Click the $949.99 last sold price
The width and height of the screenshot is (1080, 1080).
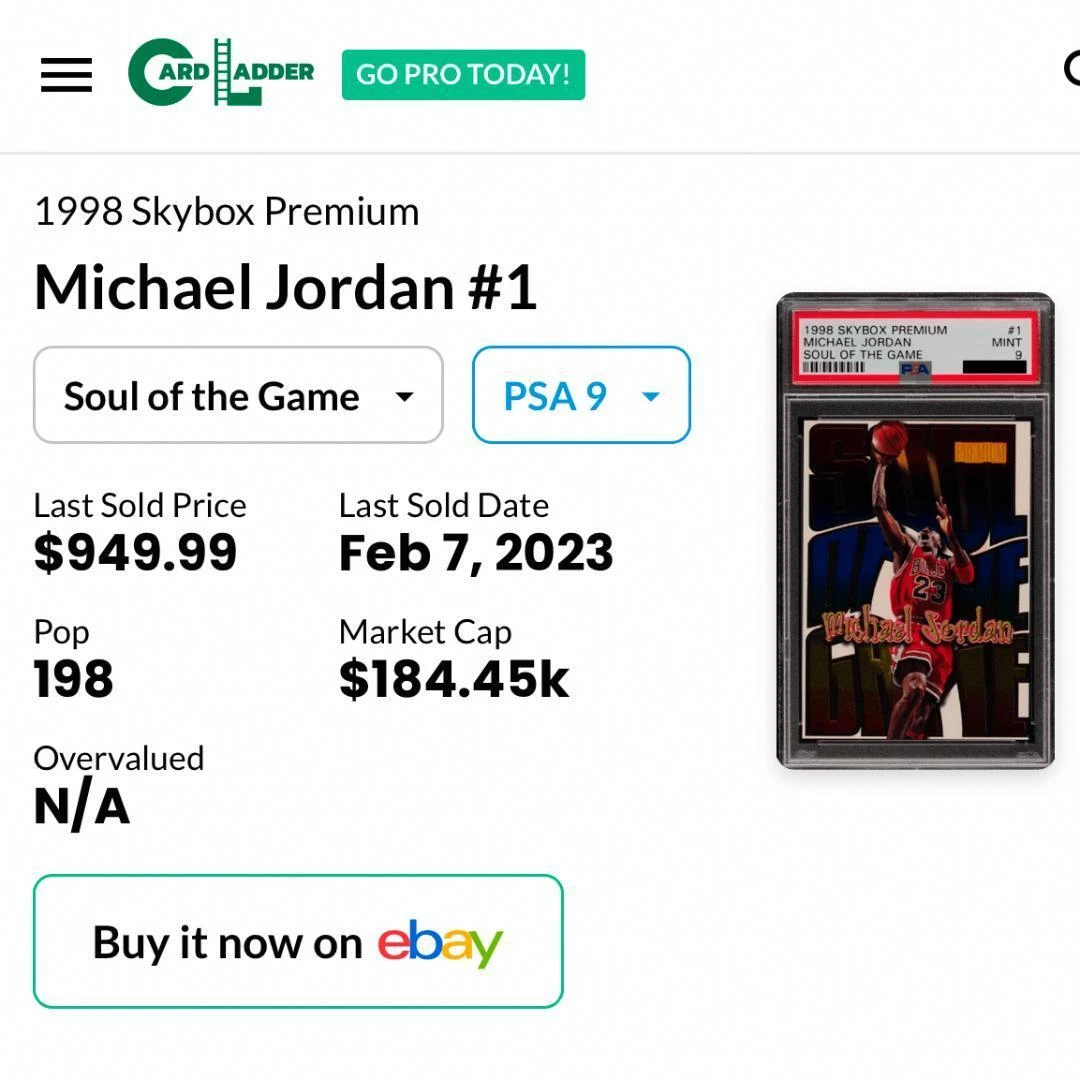[x=136, y=553]
